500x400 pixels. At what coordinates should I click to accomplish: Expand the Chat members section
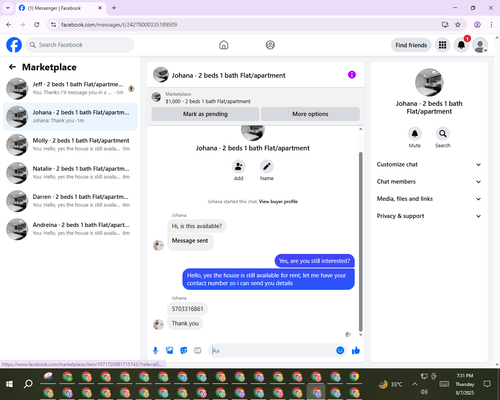pos(429,182)
